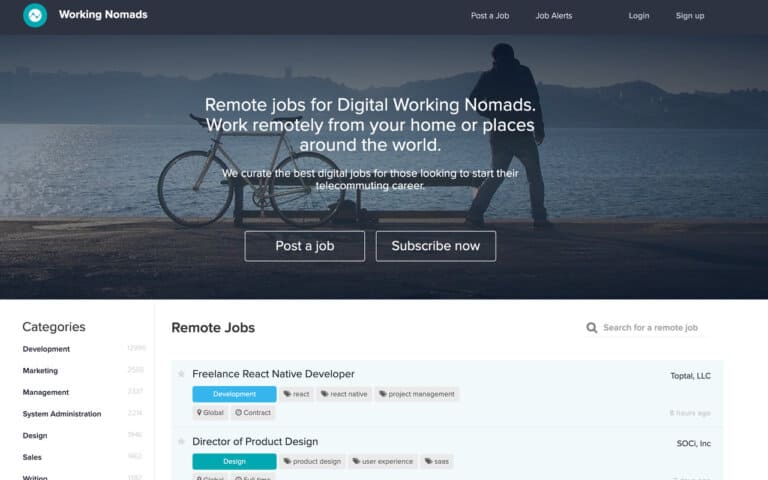Image resolution: width=768 pixels, height=480 pixels.
Task: Click the Global location tag
Action: tap(211, 412)
